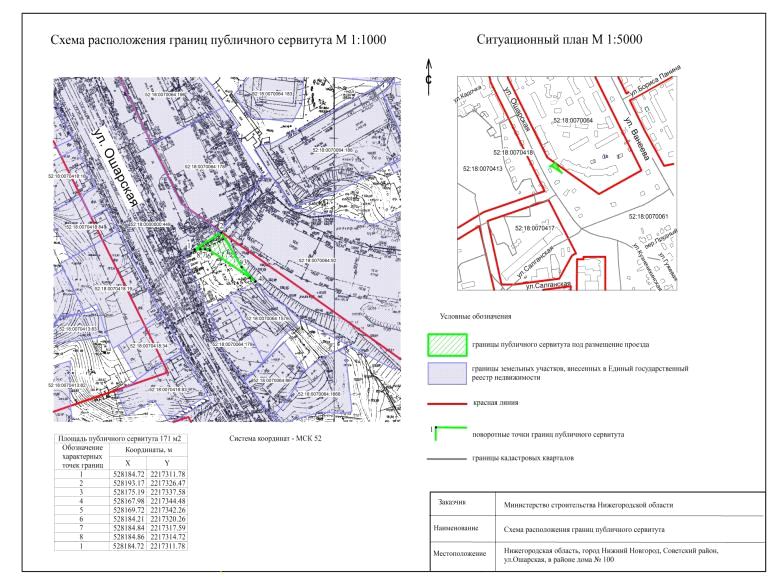Click the green hatched servitude legend swatch
777x582 pixels.
pos(447,345)
